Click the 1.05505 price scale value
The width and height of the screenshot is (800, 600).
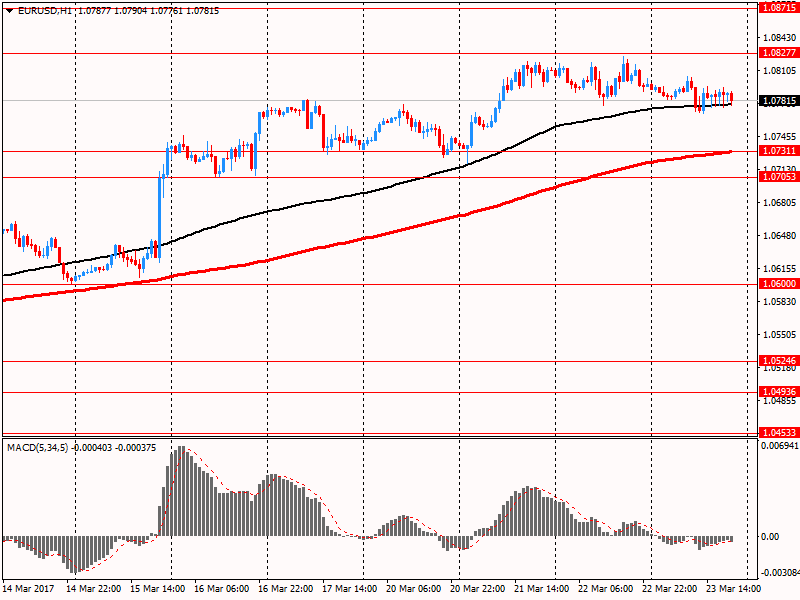coord(779,335)
